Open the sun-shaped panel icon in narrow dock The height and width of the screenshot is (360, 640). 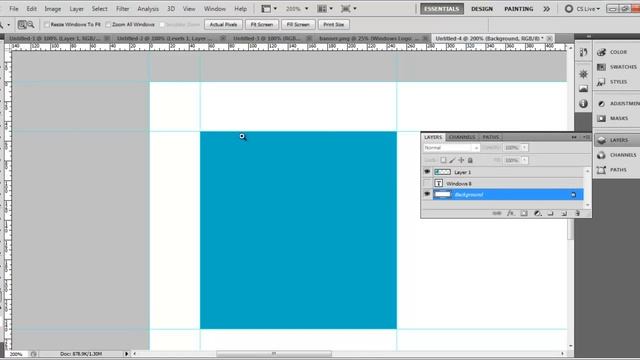click(x=583, y=74)
